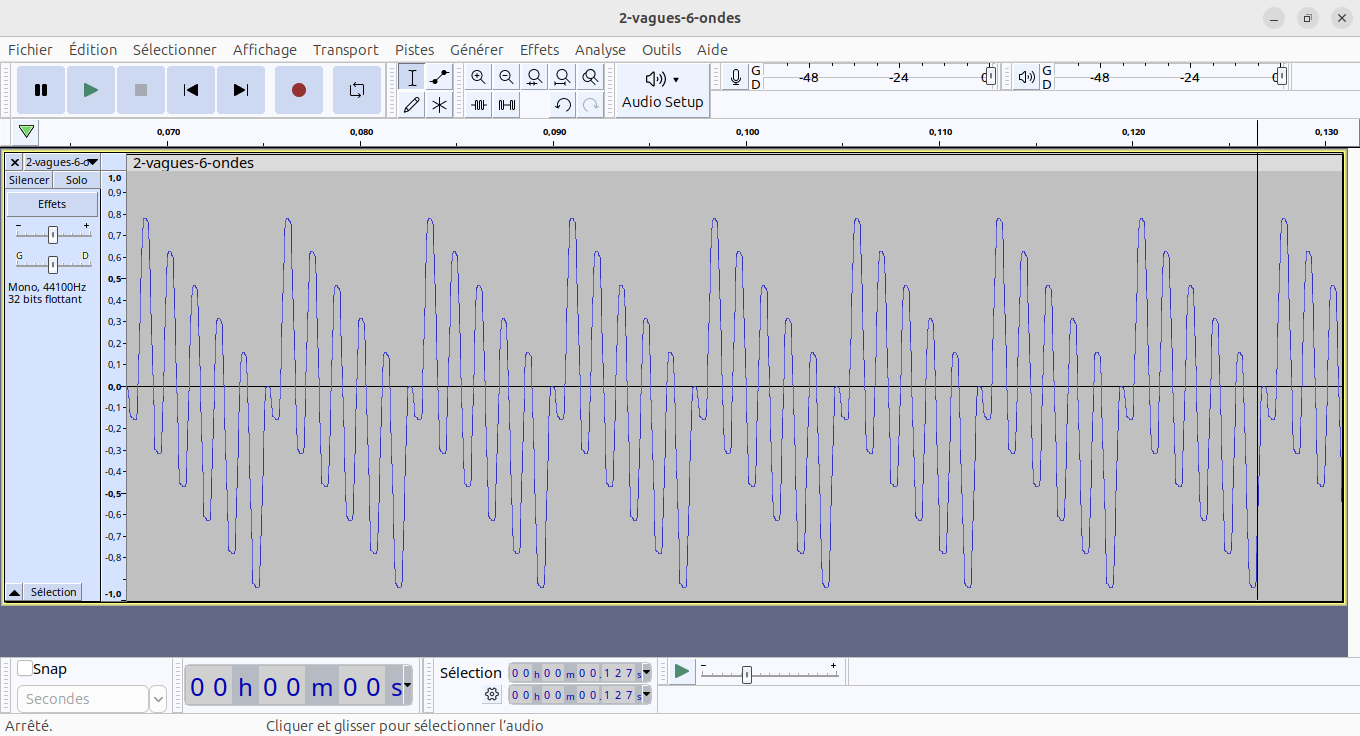
Task: Click the Record button
Action: click(x=298, y=90)
